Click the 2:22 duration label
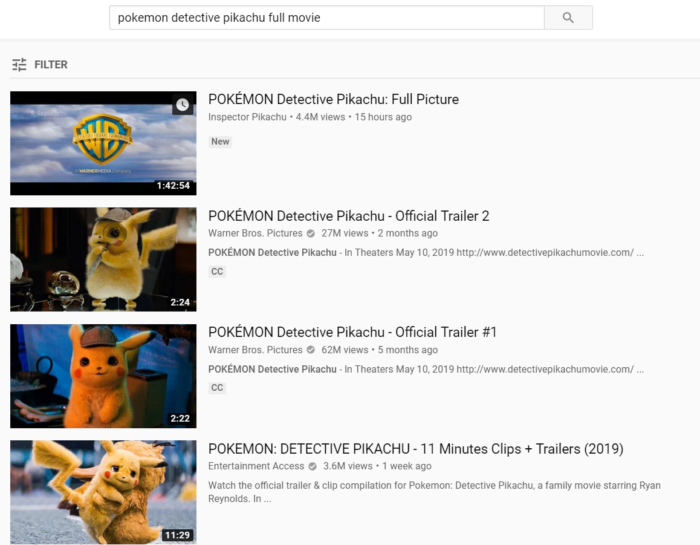The width and height of the screenshot is (700, 545). pyautogui.click(x=180, y=419)
